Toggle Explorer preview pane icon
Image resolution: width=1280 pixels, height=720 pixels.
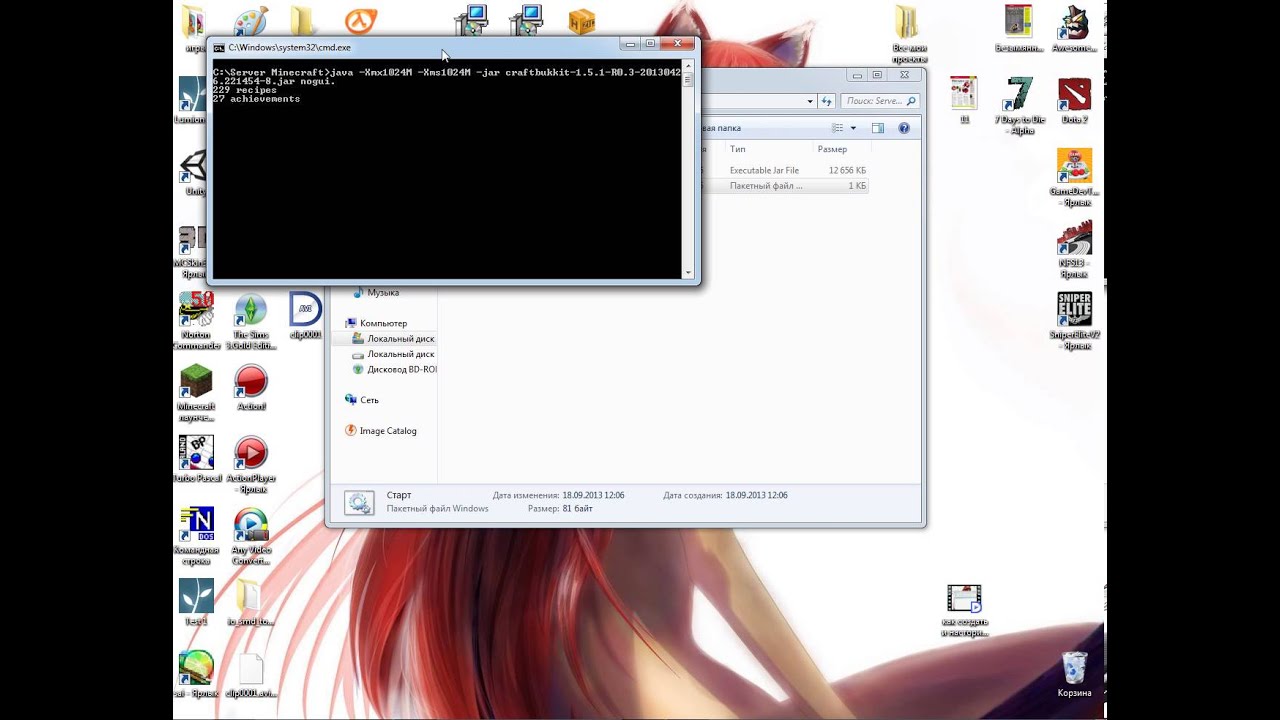pyautogui.click(x=877, y=128)
